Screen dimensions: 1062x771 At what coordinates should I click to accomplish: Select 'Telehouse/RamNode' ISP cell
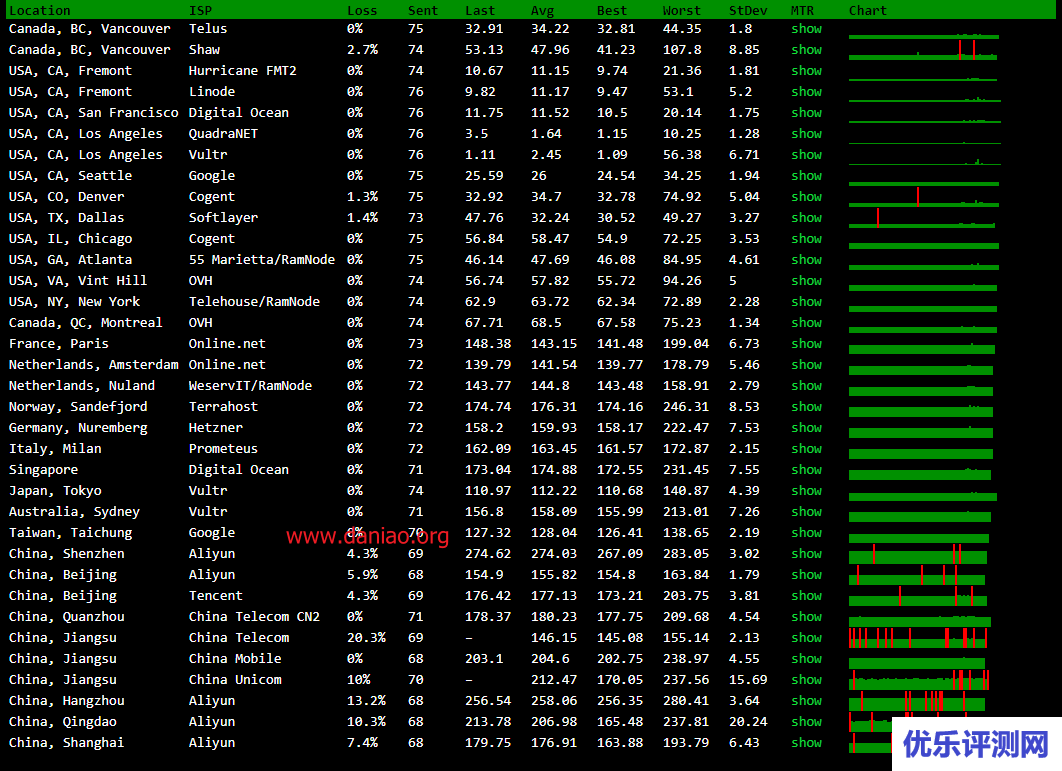click(x=254, y=301)
